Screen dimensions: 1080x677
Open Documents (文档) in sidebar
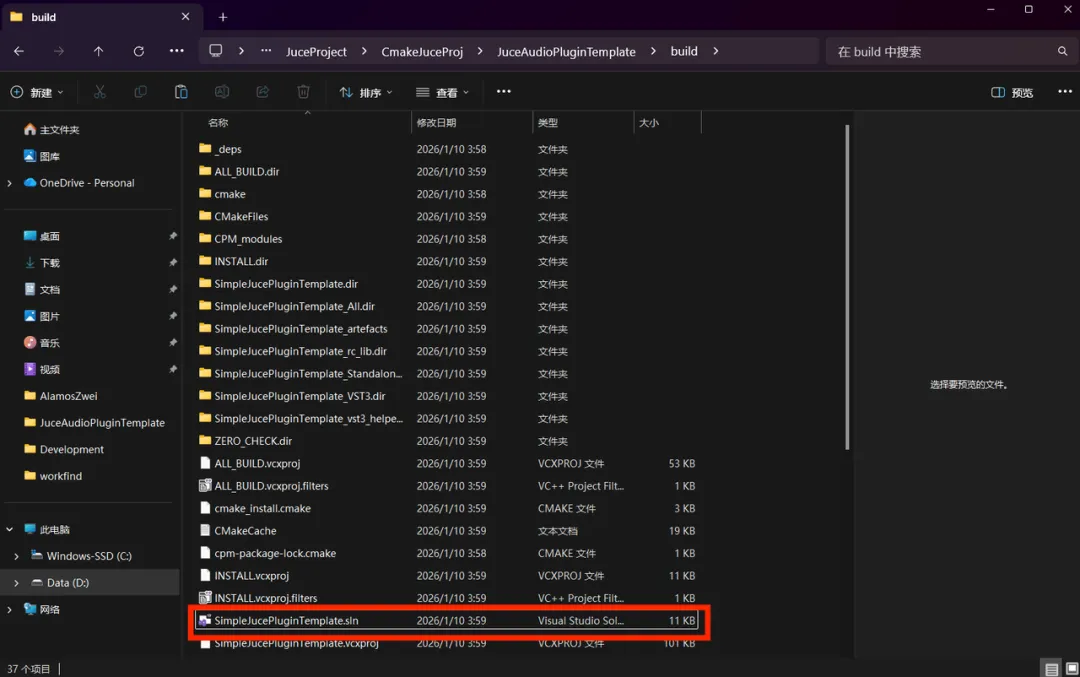[x=43, y=289]
